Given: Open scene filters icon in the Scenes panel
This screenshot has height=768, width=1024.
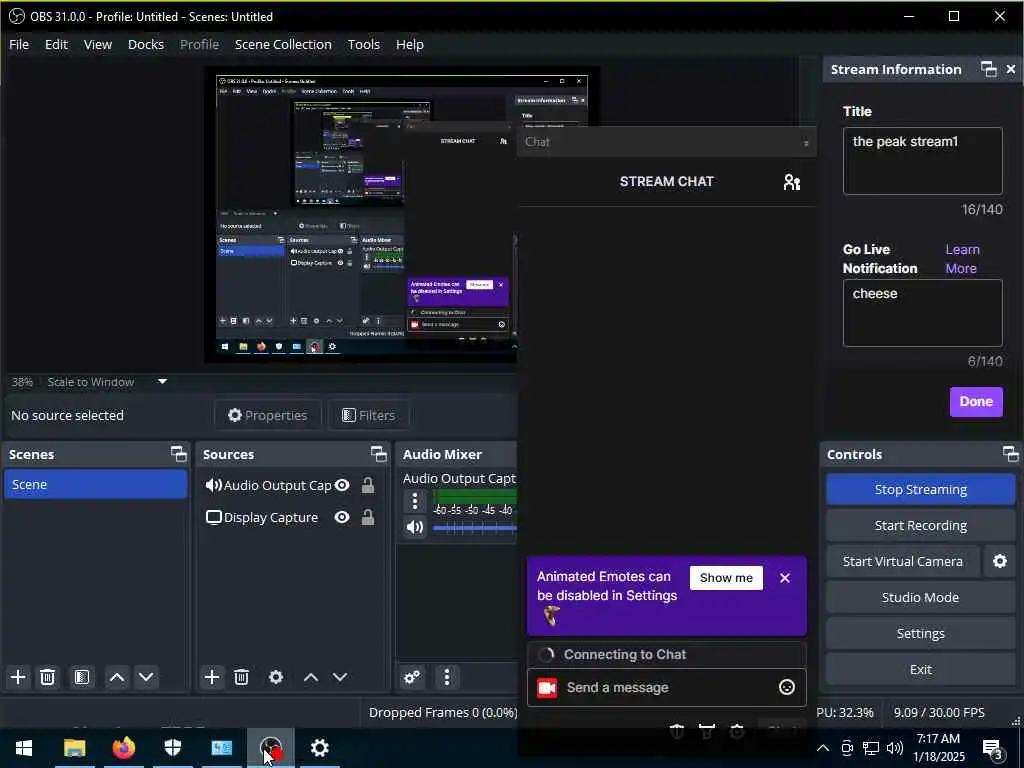Looking at the screenshot, I should click(x=82, y=677).
